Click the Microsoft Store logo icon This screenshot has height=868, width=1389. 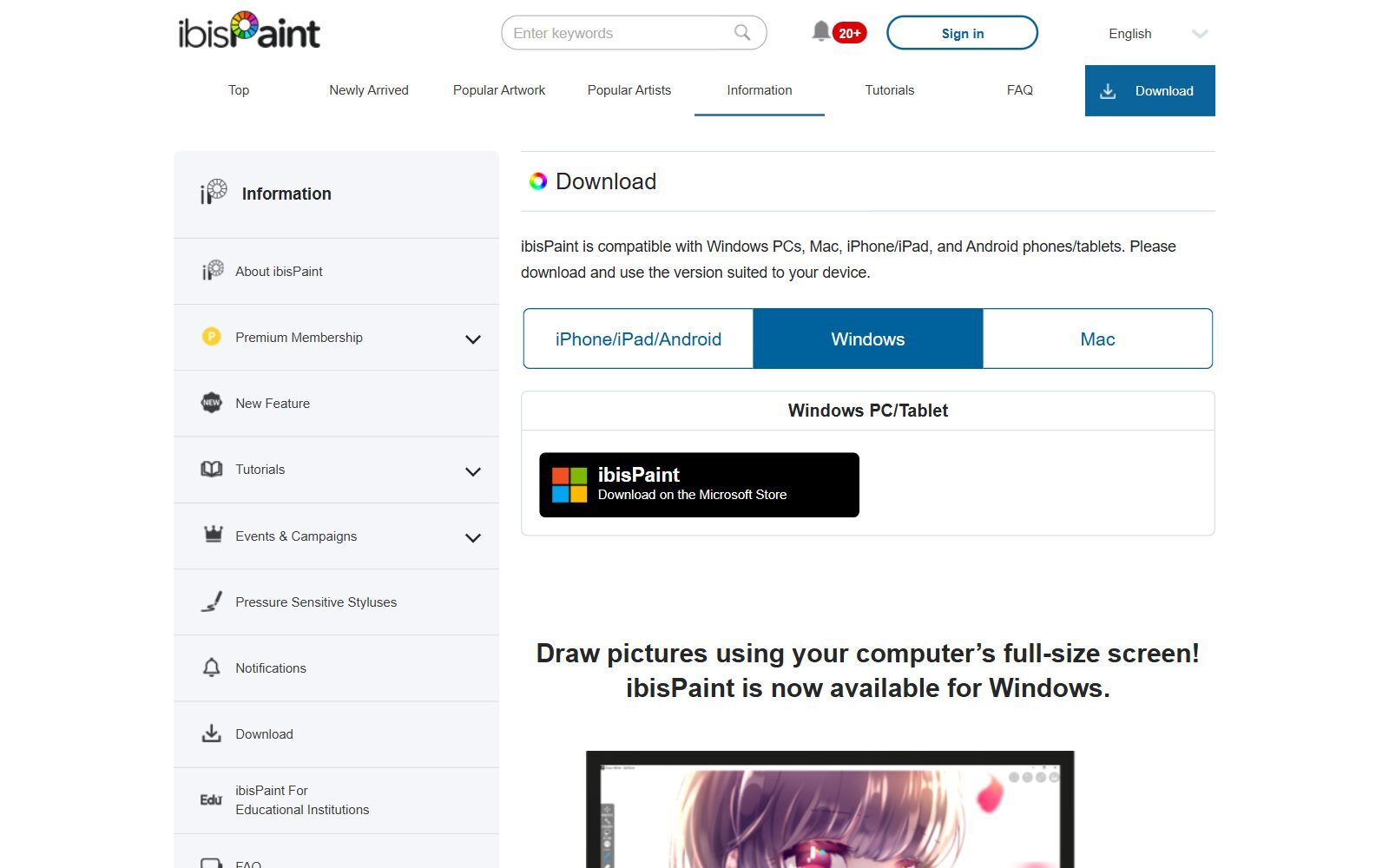tap(569, 484)
